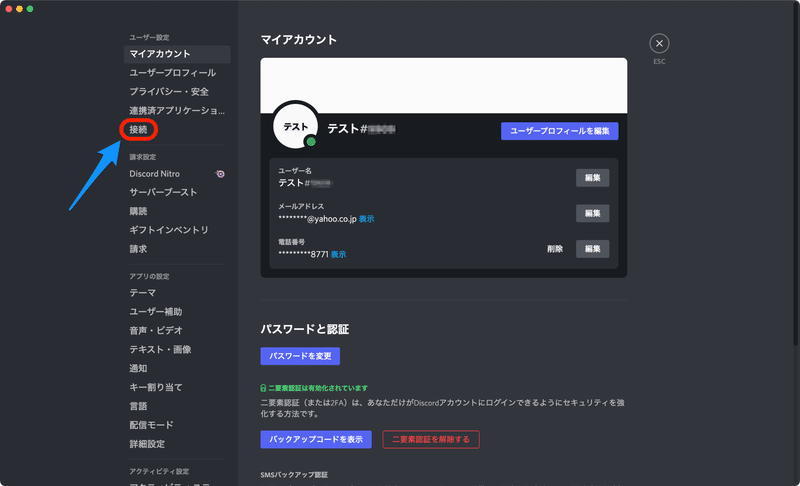
Task: Click バックアップコードを表示 button
Action: [x=316, y=440]
